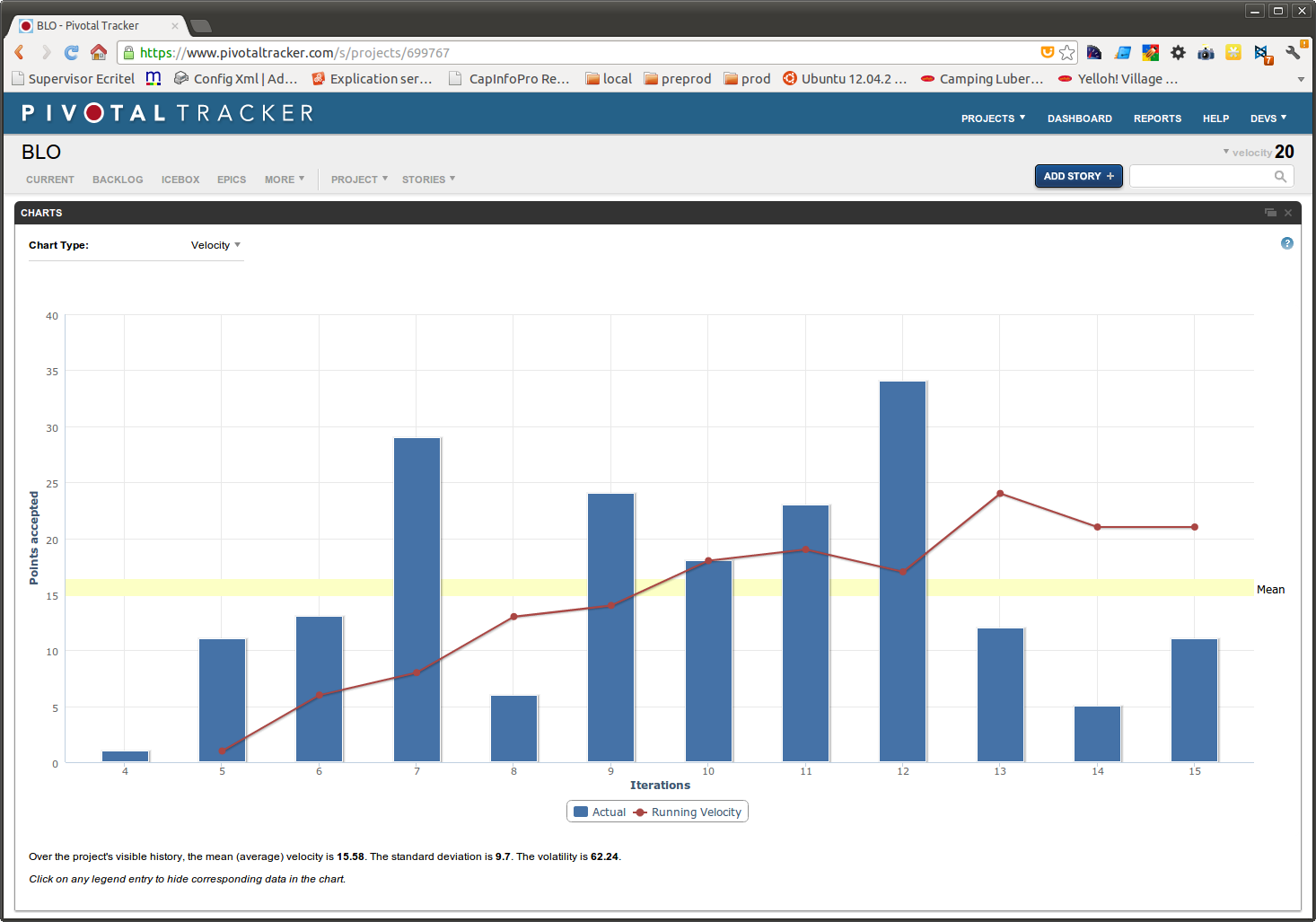Toggle the Actual series in legend

600,812
